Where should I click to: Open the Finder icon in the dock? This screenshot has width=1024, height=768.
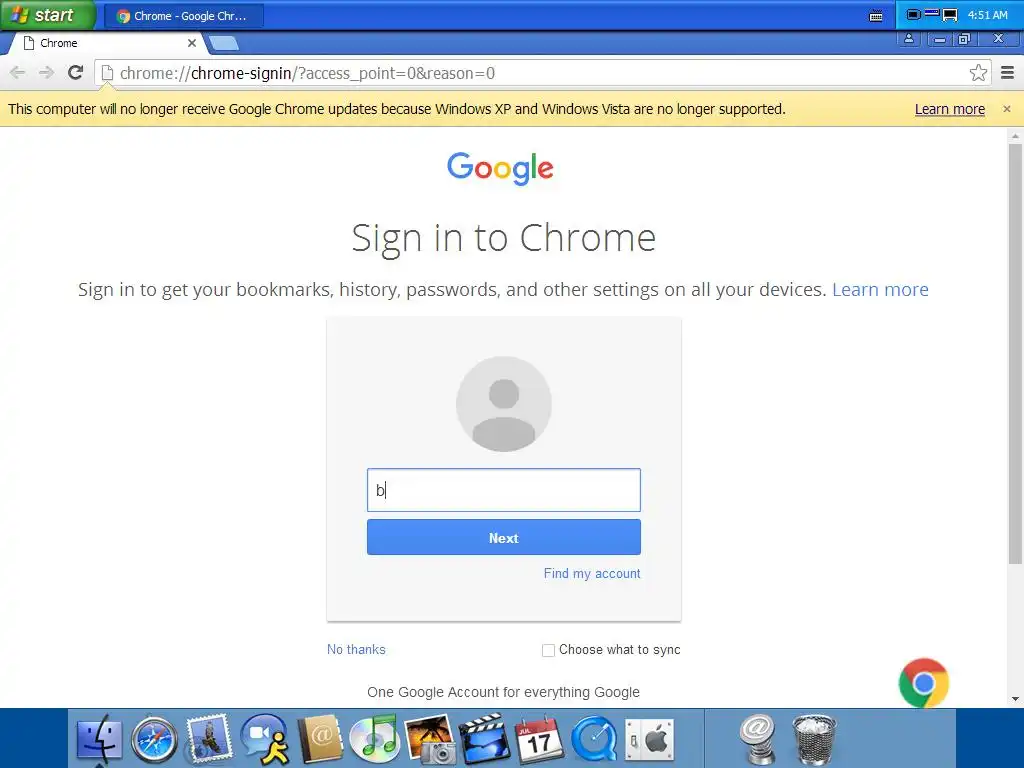99,741
